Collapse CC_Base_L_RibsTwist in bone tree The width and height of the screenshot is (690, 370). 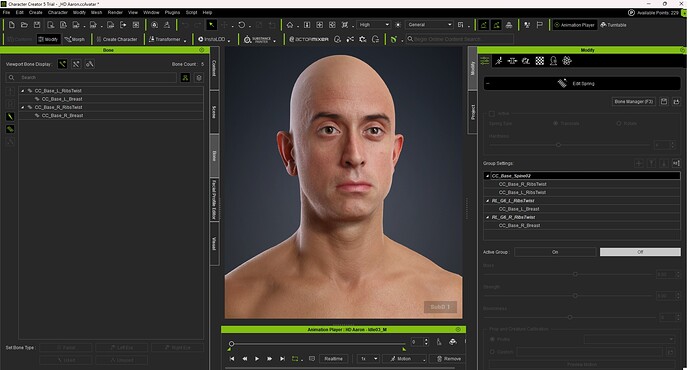23,91
